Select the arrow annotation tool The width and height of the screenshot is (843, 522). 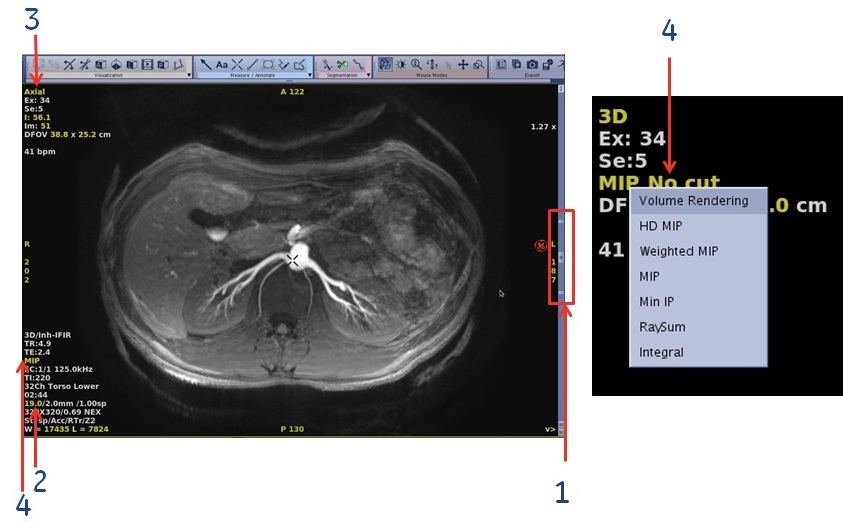click(205, 64)
